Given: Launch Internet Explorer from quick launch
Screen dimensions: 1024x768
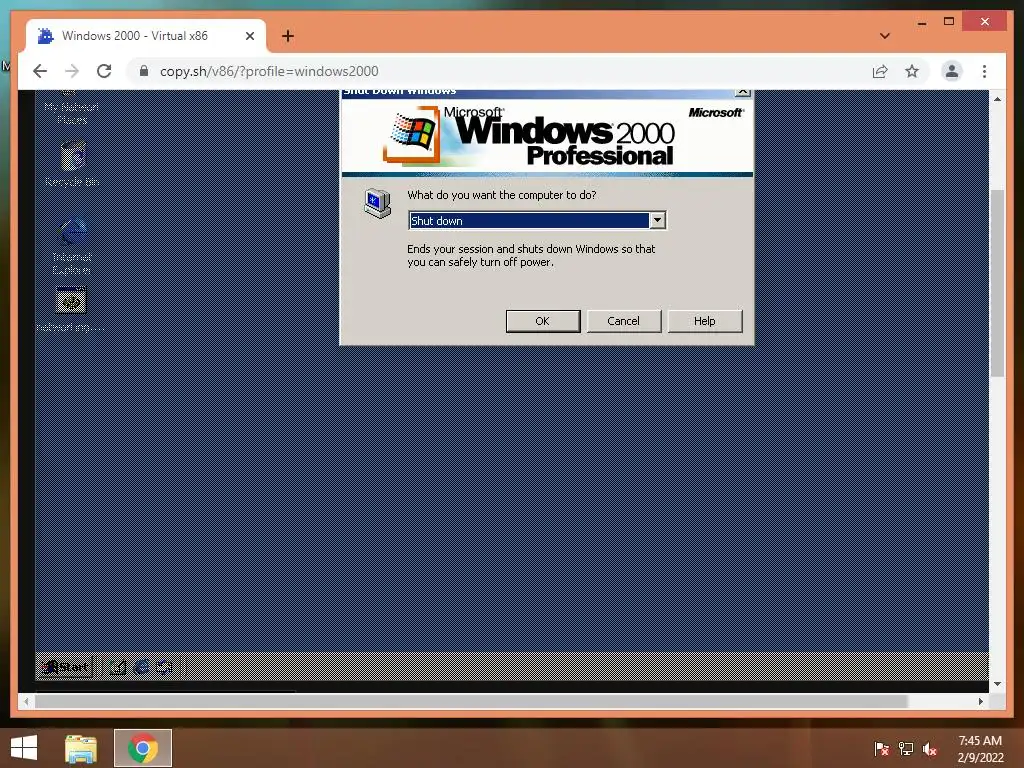Looking at the screenshot, I should tap(141, 667).
